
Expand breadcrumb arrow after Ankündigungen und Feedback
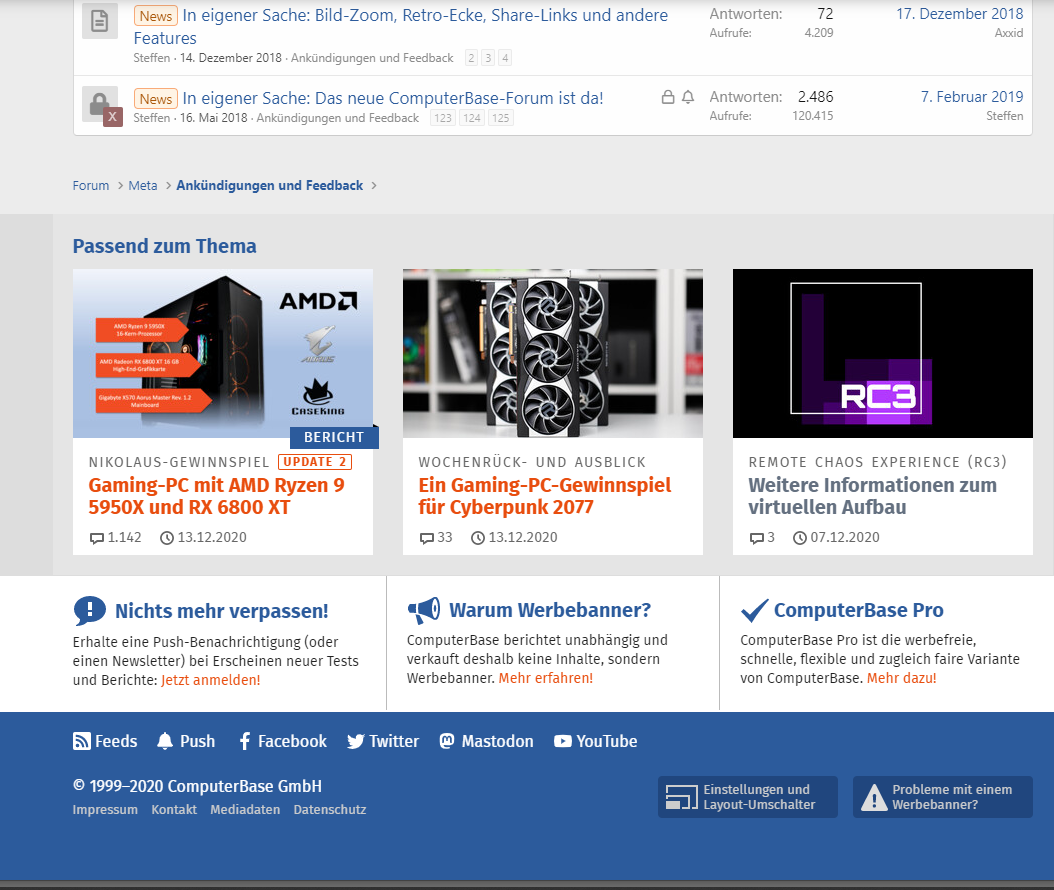tap(374, 186)
